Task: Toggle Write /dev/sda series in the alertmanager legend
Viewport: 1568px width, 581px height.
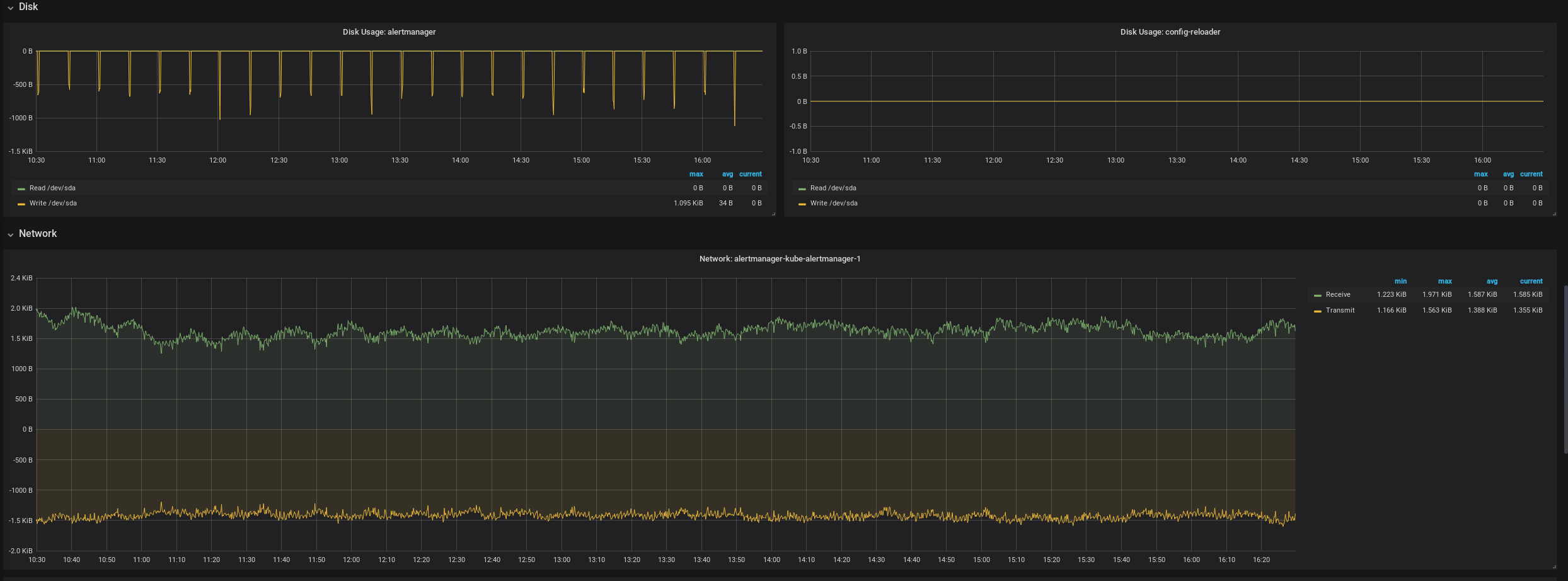Action: click(x=53, y=204)
